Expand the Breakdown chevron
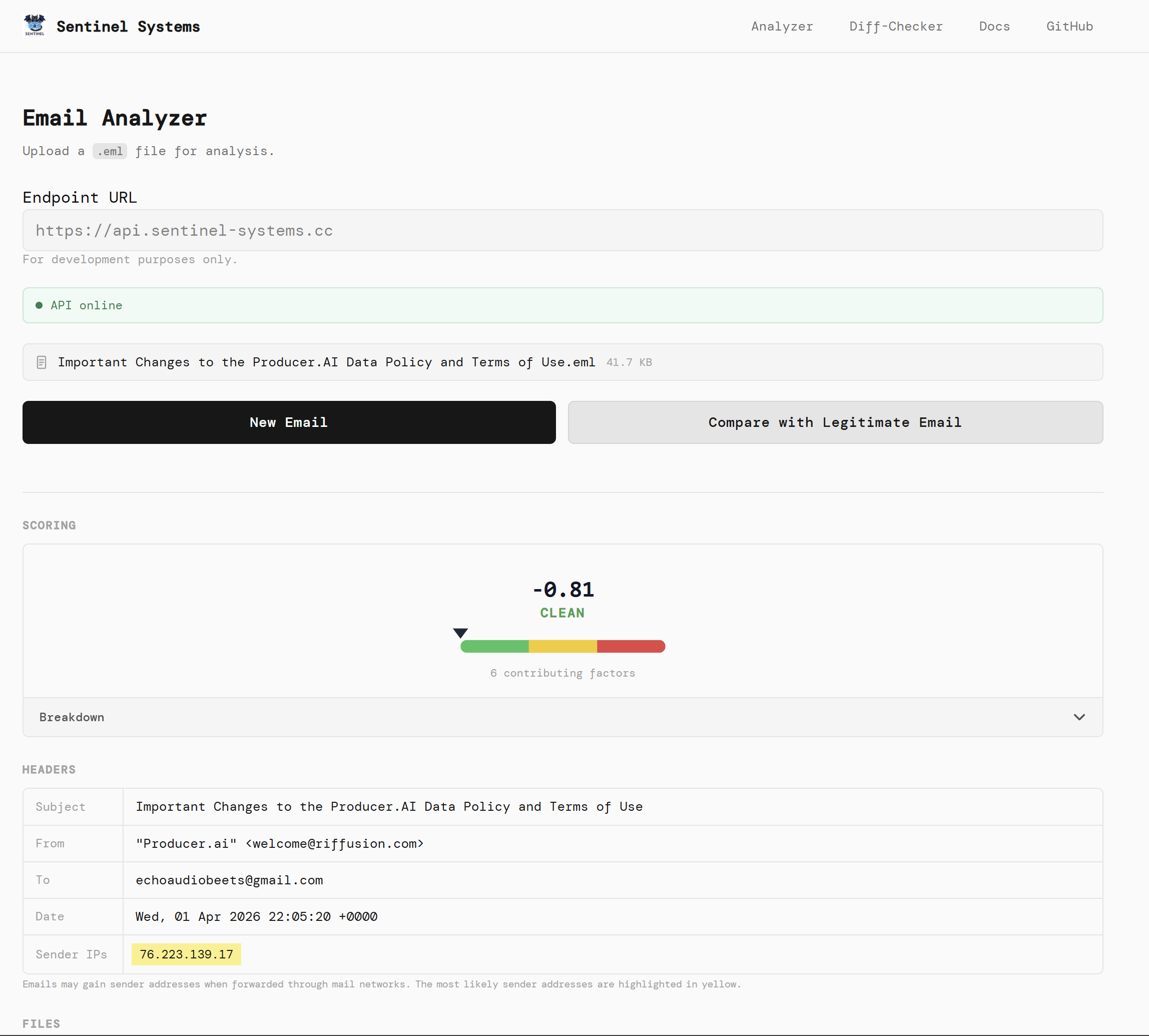This screenshot has width=1149, height=1036. coord(1079,717)
